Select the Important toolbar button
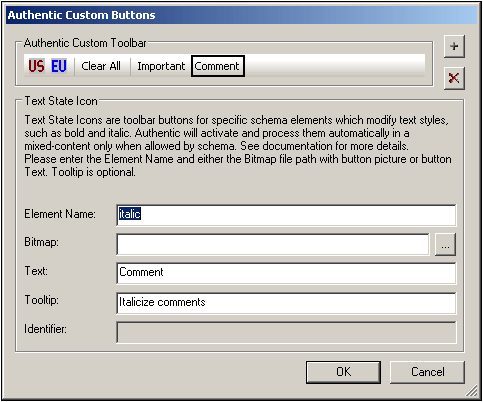This screenshot has width=483, height=402. coord(161,66)
